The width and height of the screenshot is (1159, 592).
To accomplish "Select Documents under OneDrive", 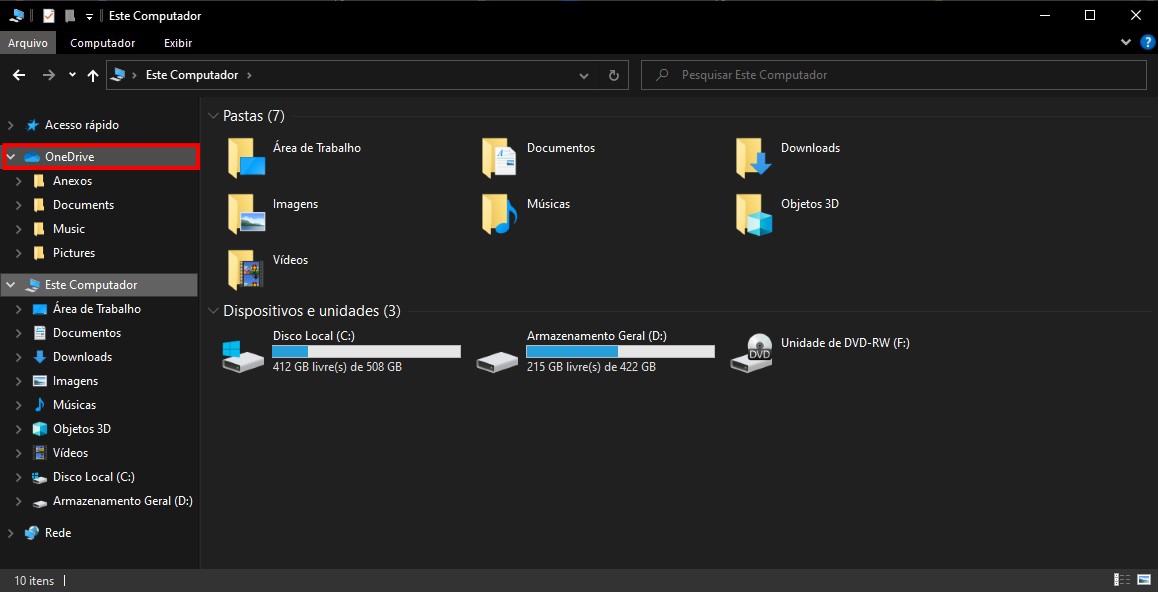I will tap(84, 205).
